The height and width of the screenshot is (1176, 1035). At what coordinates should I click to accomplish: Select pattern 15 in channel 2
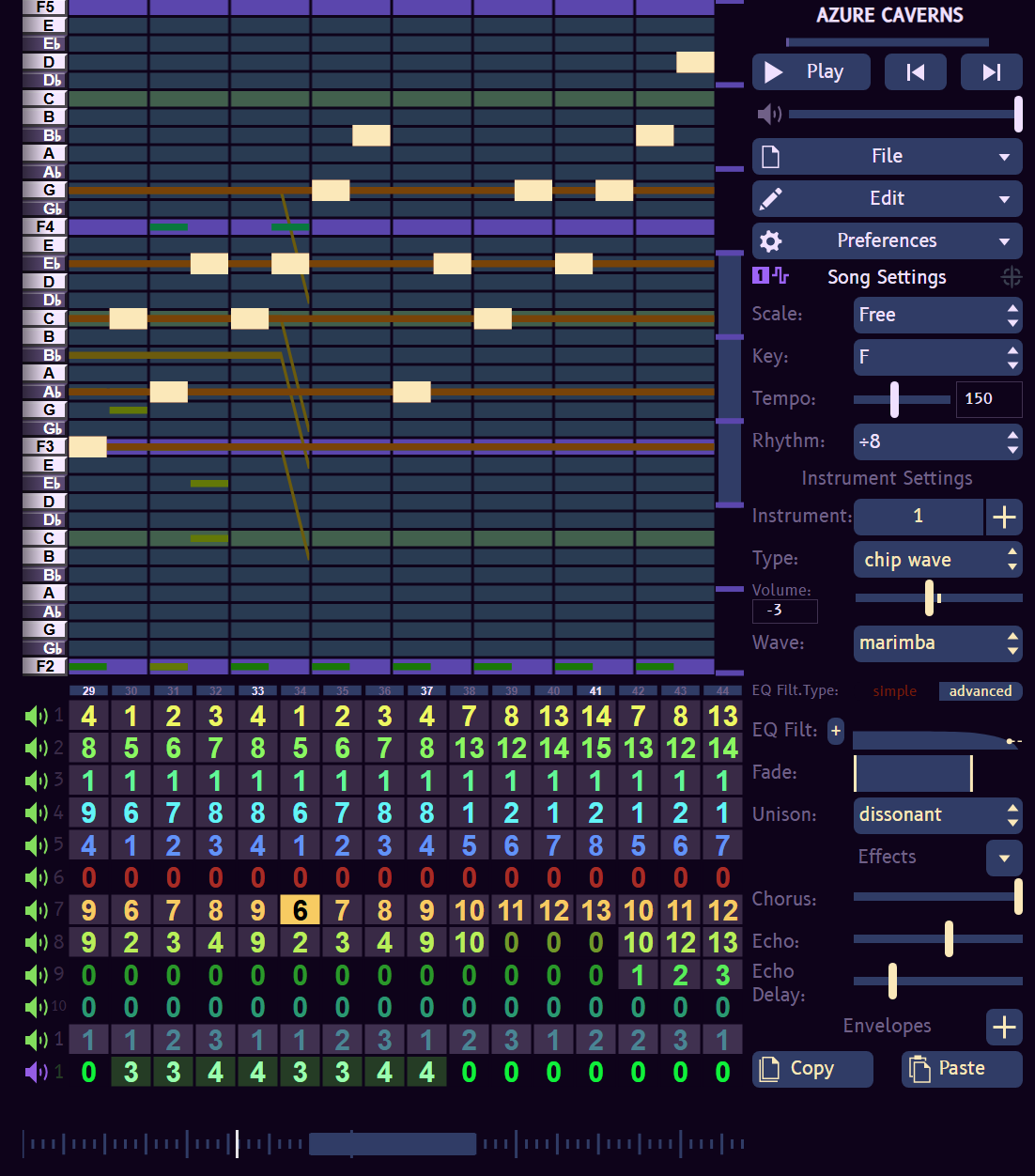pos(596,749)
